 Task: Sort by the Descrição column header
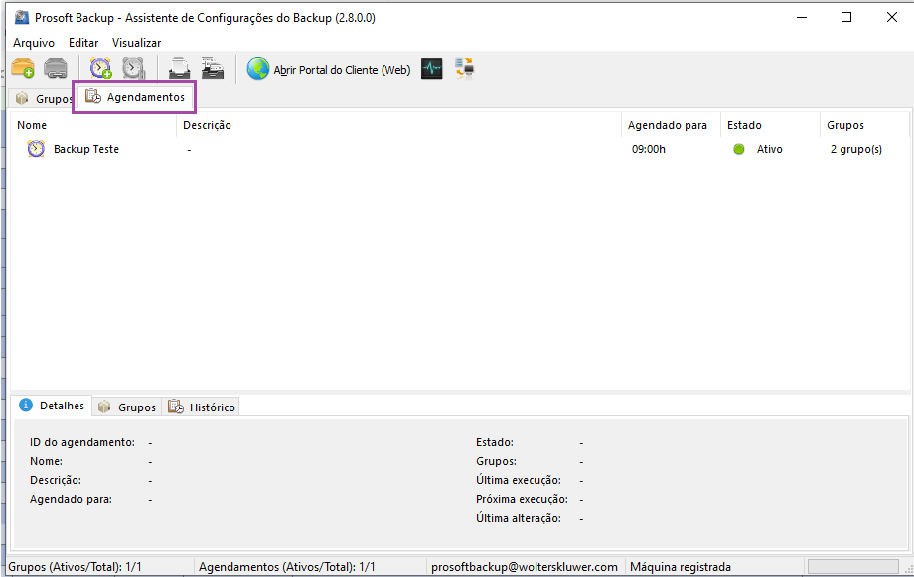click(x=399, y=125)
